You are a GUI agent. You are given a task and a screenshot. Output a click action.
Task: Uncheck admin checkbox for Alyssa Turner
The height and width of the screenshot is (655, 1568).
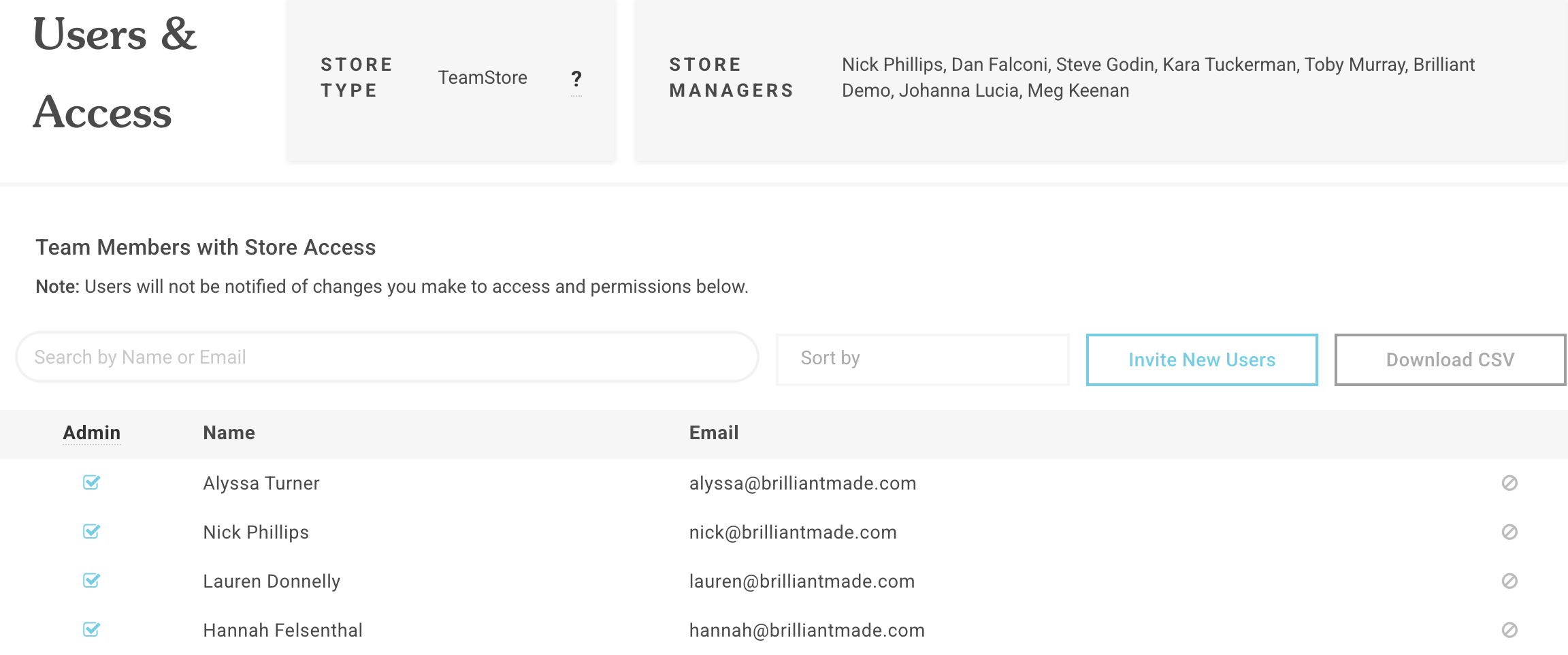[91, 483]
